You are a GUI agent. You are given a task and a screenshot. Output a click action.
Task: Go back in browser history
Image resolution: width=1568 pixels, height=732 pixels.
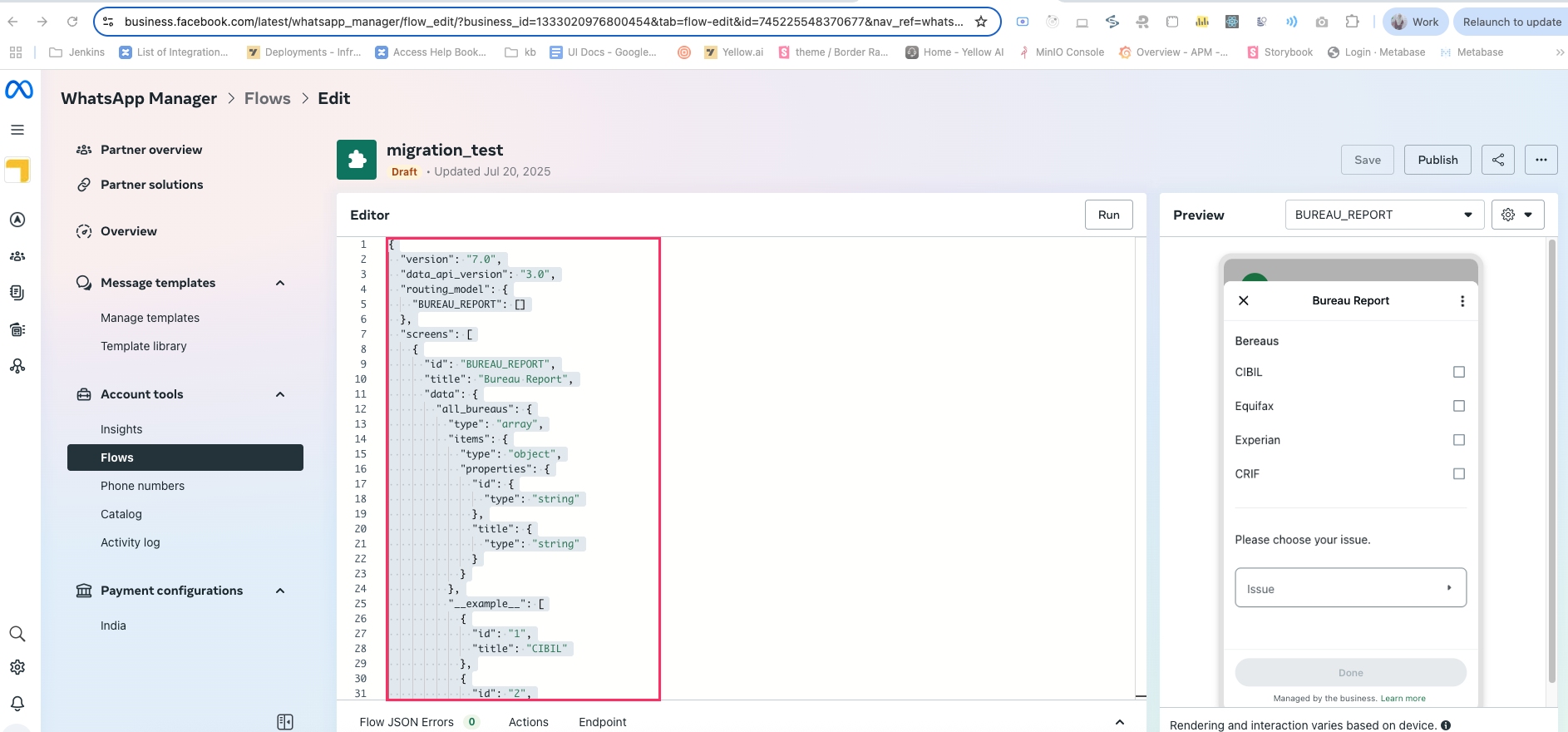tap(12, 22)
